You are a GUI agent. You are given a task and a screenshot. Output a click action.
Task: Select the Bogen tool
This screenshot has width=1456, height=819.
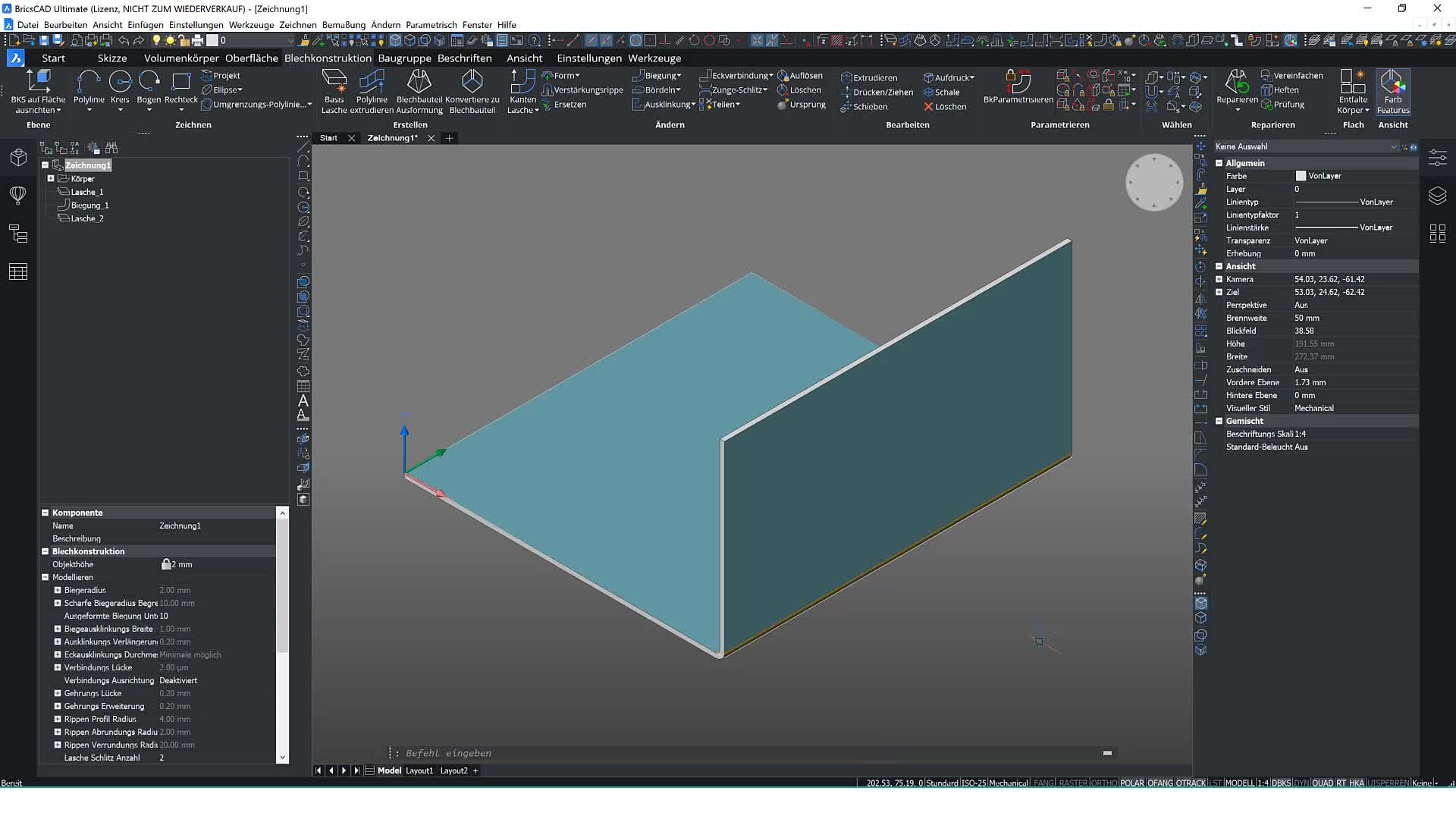149,89
